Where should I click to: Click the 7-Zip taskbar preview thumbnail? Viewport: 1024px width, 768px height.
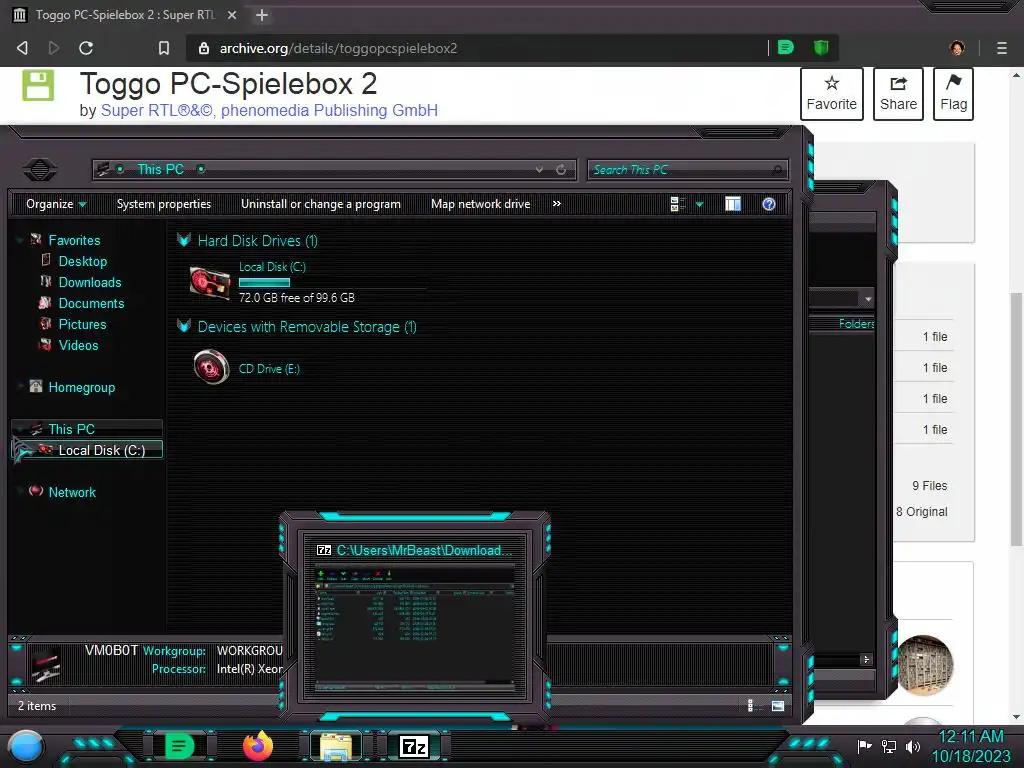pos(415,627)
